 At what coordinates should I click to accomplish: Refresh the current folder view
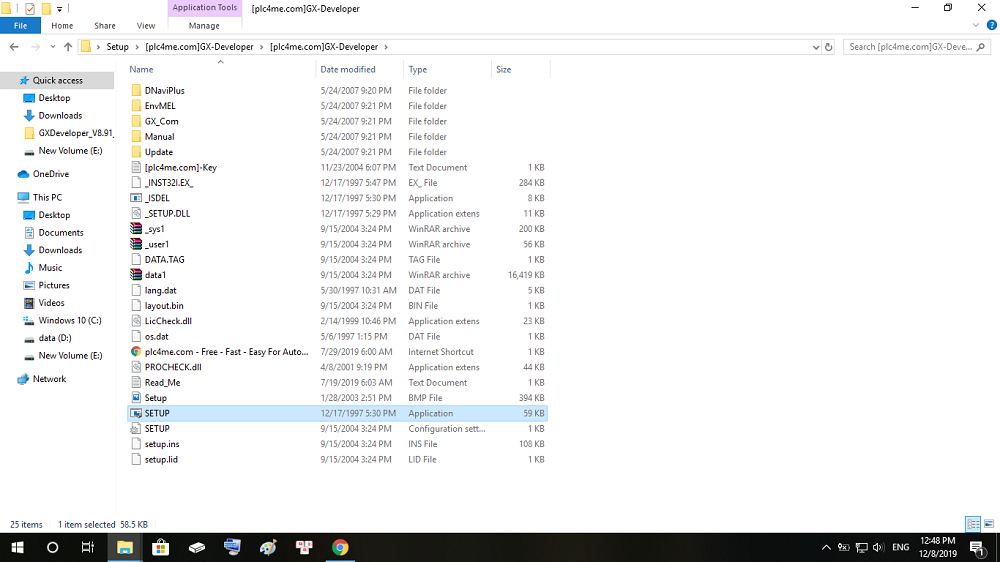coord(828,47)
